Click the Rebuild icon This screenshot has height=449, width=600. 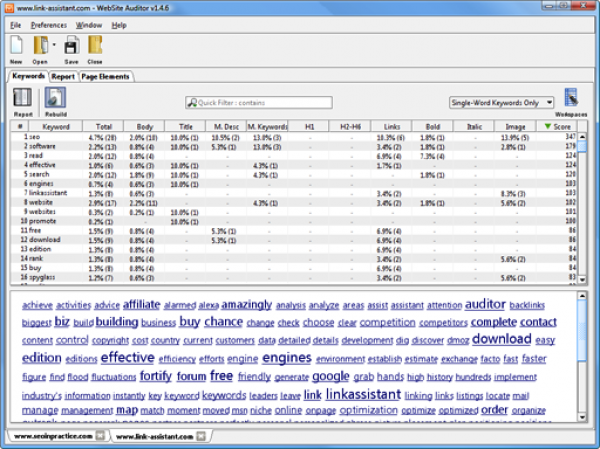tap(56, 98)
